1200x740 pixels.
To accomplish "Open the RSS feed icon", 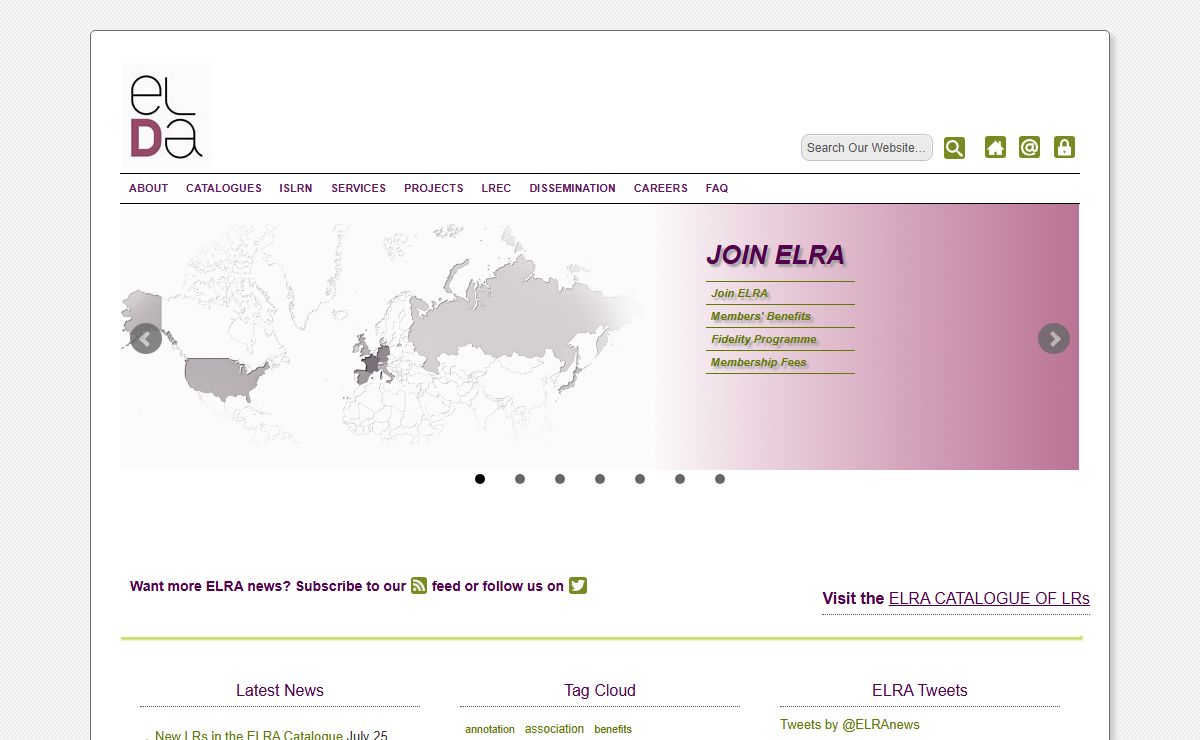I will click(x=419, y=586).
